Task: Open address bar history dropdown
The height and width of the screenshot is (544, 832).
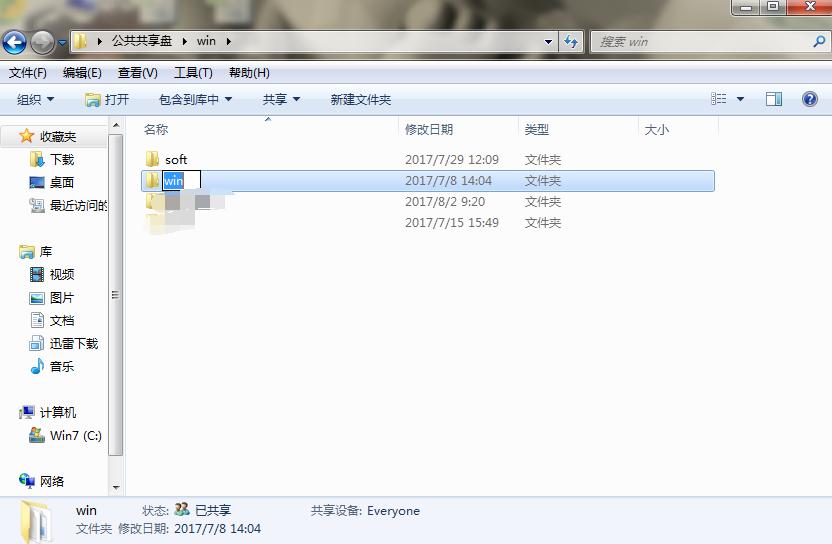Action: pyautogui.click(x=549, y=42)
